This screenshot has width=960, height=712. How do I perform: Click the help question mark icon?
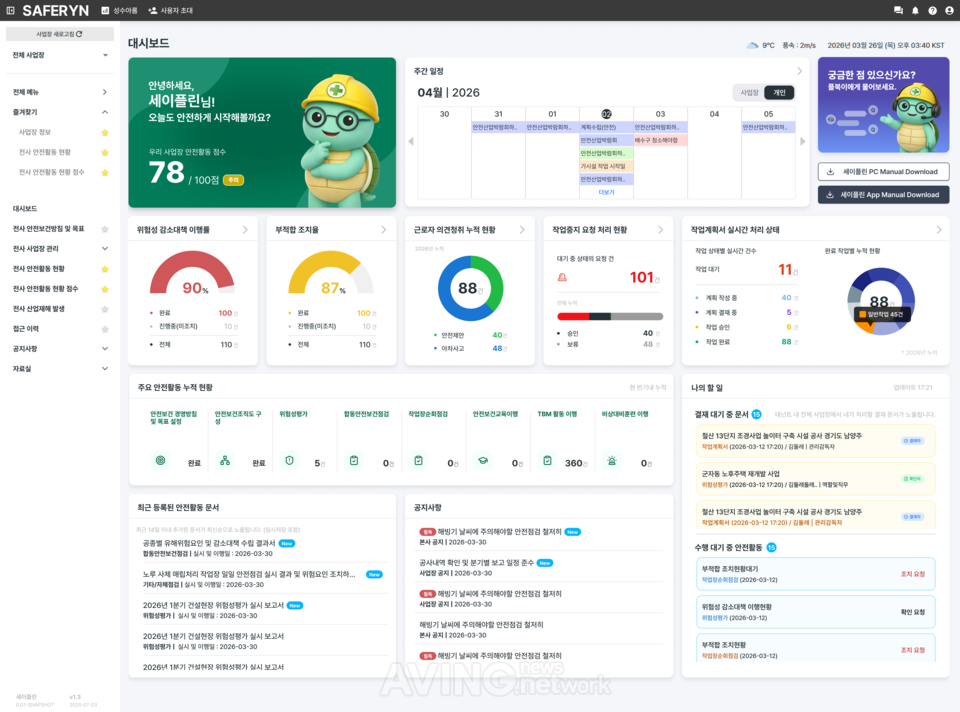932,10
